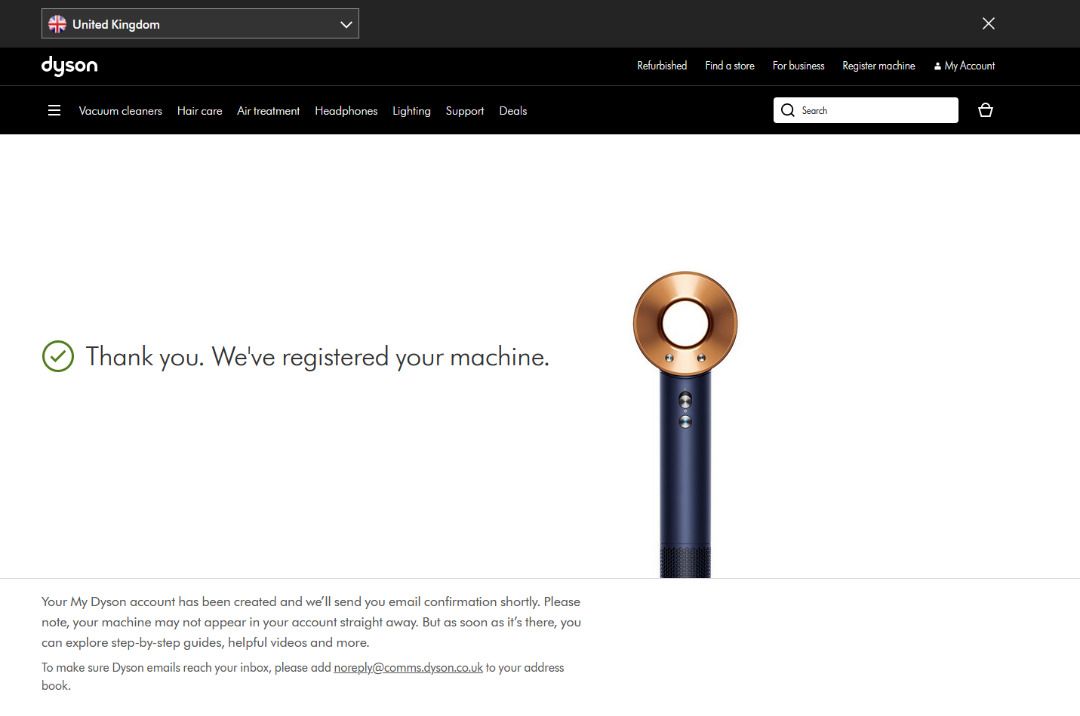Screen dimensions: 1080x716
Task: Click the search magnifier icon
Action: (x=787, y=110)
